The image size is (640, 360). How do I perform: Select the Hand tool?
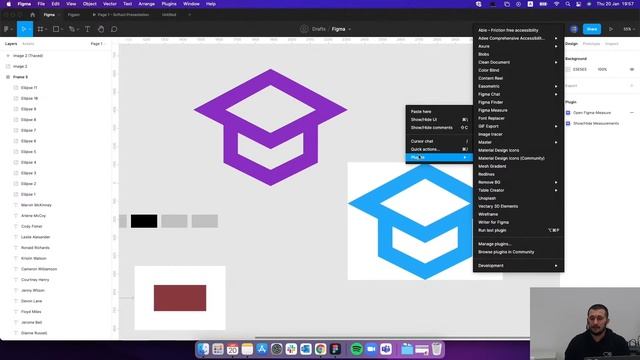coord(101,29)
